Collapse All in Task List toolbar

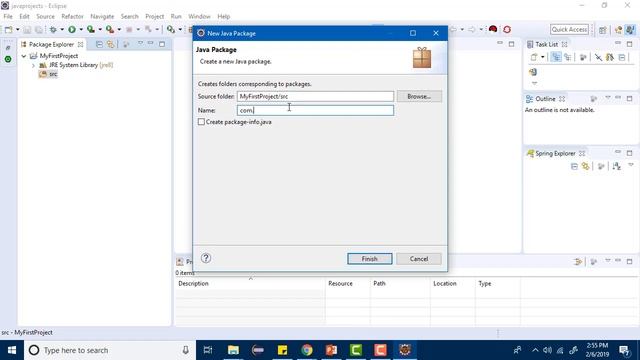[x=622, y=58]
